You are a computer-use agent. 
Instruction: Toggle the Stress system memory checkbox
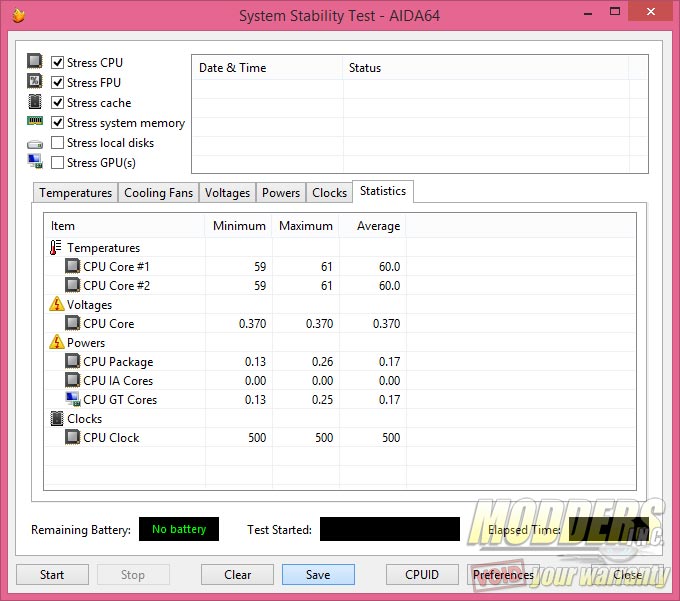coord(58,123)
